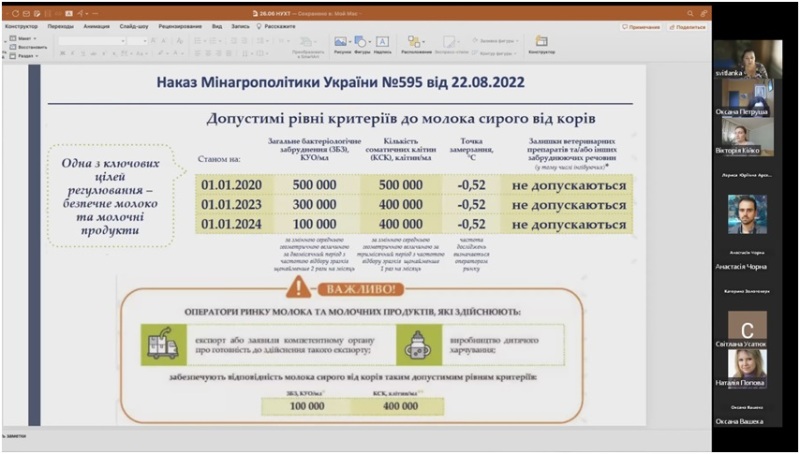Expand the Расположение dropdown arrow

point(423,42)
